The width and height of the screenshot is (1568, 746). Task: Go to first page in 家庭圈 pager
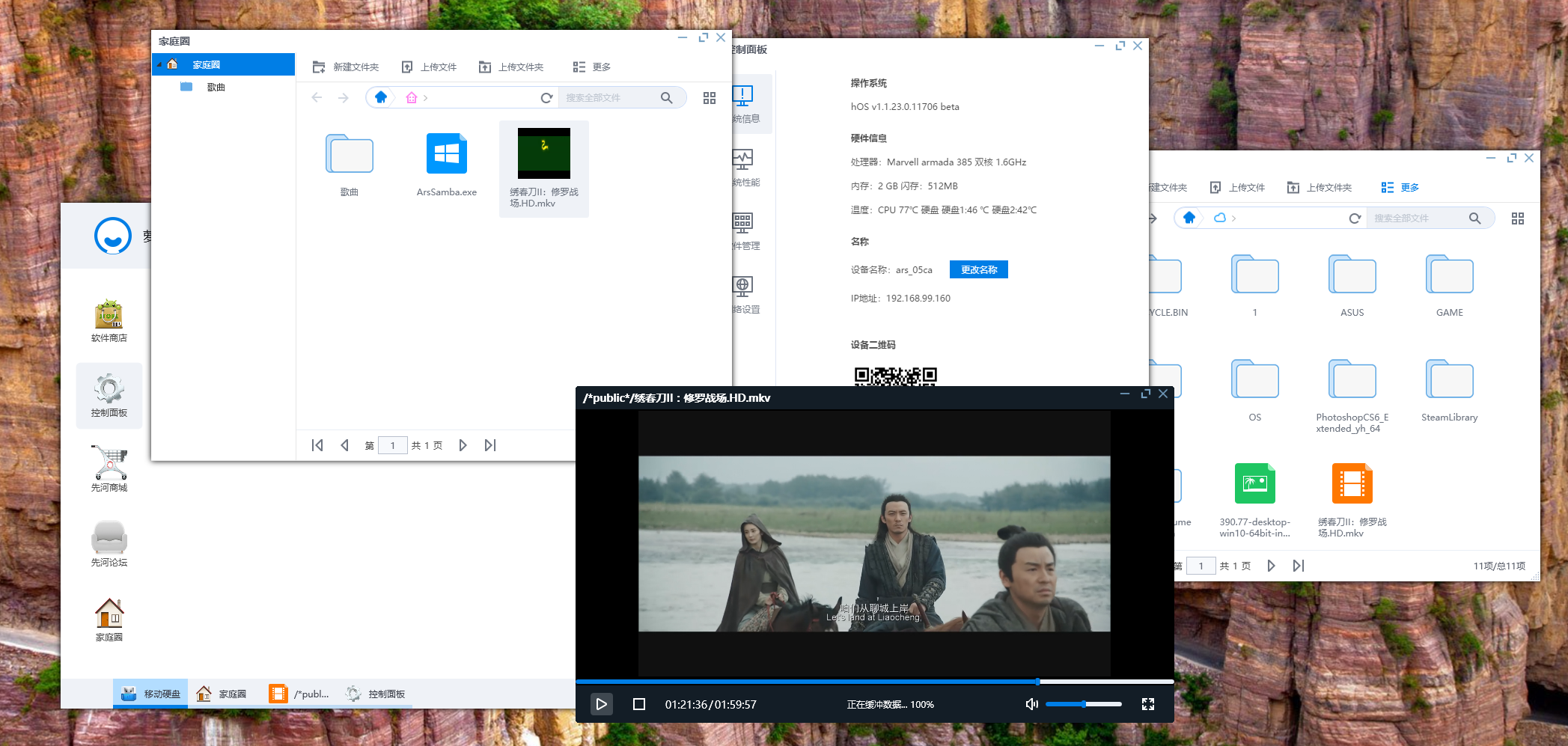(317, 445)
